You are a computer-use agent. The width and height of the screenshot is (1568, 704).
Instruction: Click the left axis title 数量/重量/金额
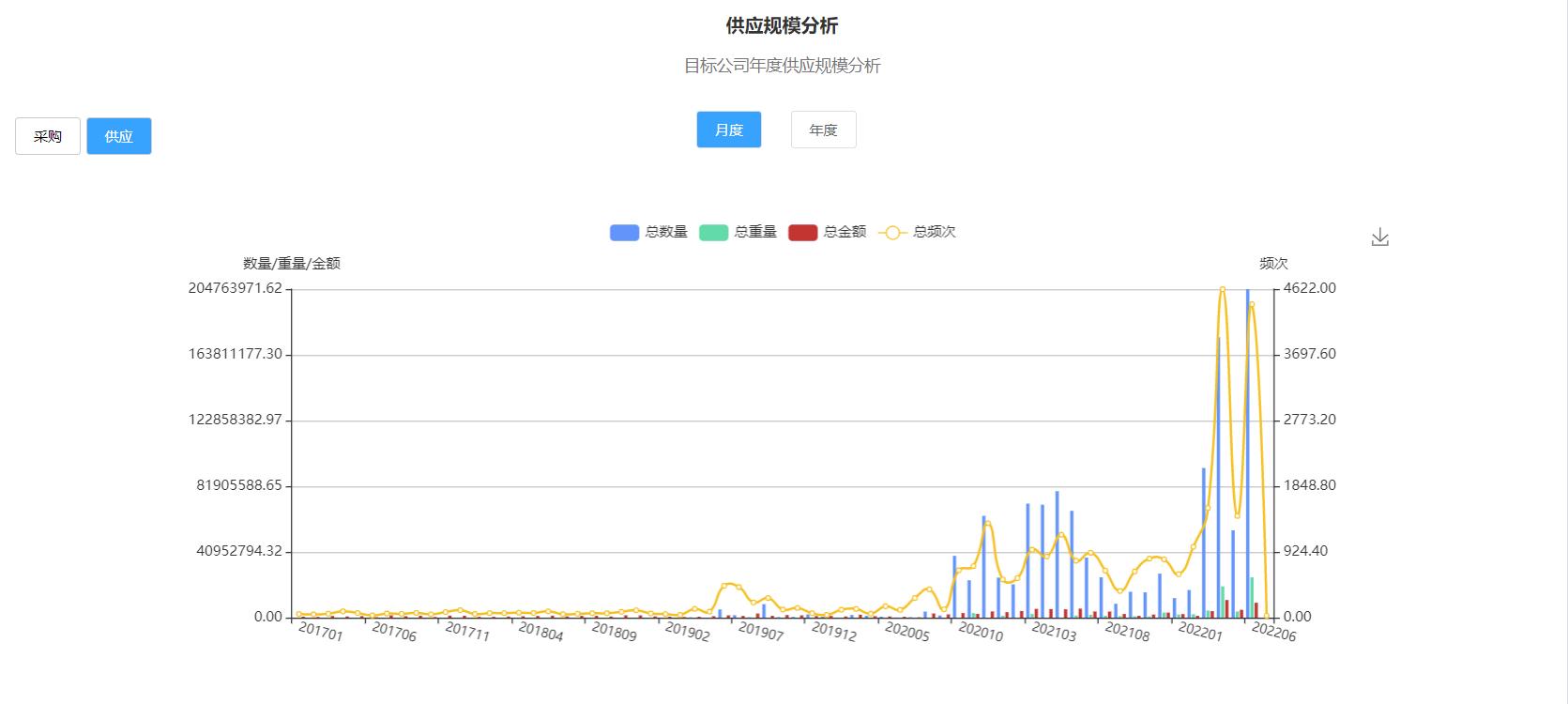(292, 264)
